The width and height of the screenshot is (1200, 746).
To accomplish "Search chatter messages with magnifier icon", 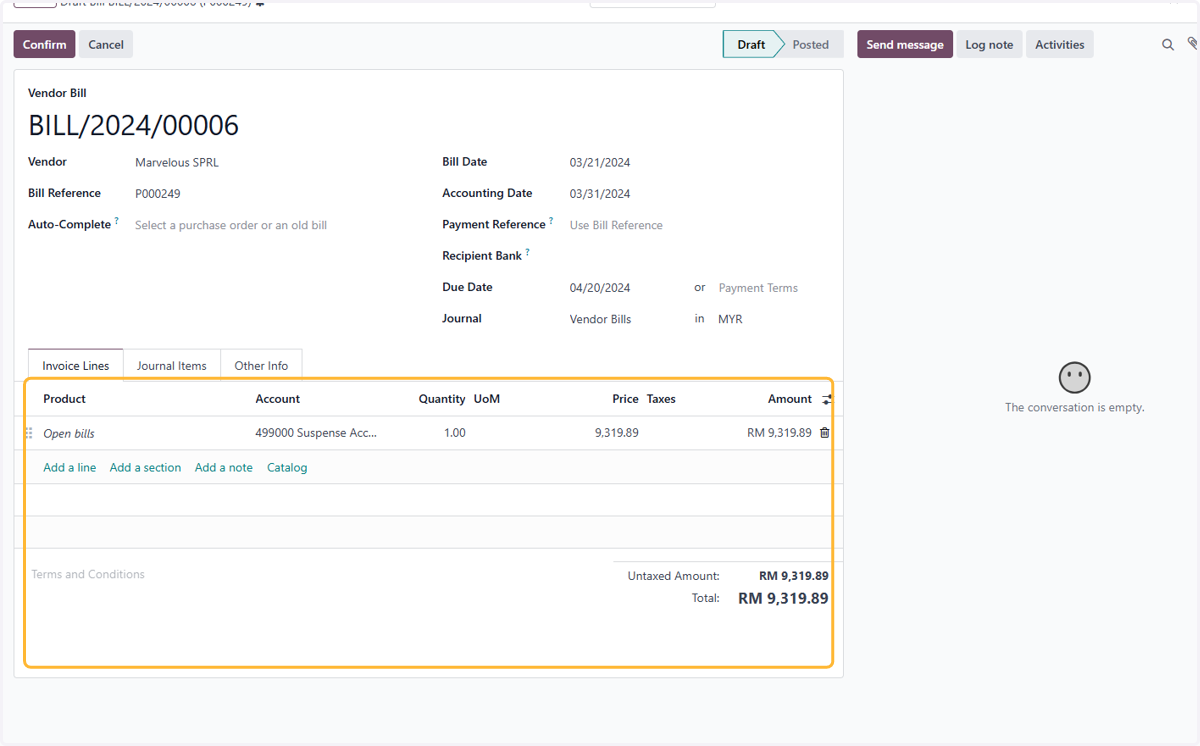I will click(x=1168, y=45).
